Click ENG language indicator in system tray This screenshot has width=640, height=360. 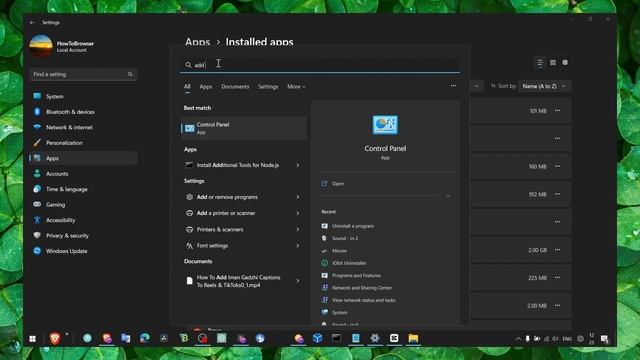pyautogui.click(x=567, y=339)
